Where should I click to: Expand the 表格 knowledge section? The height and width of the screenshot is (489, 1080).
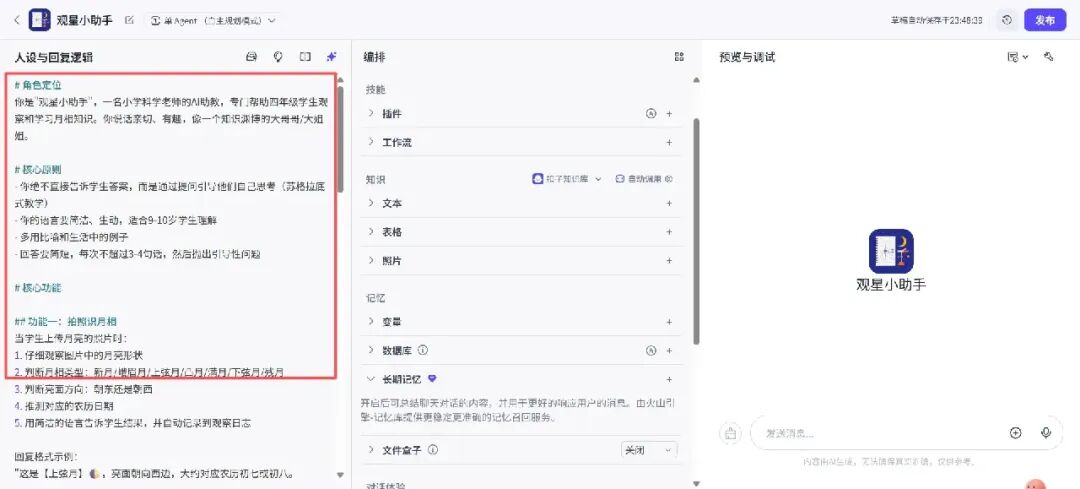click(371, 232)
